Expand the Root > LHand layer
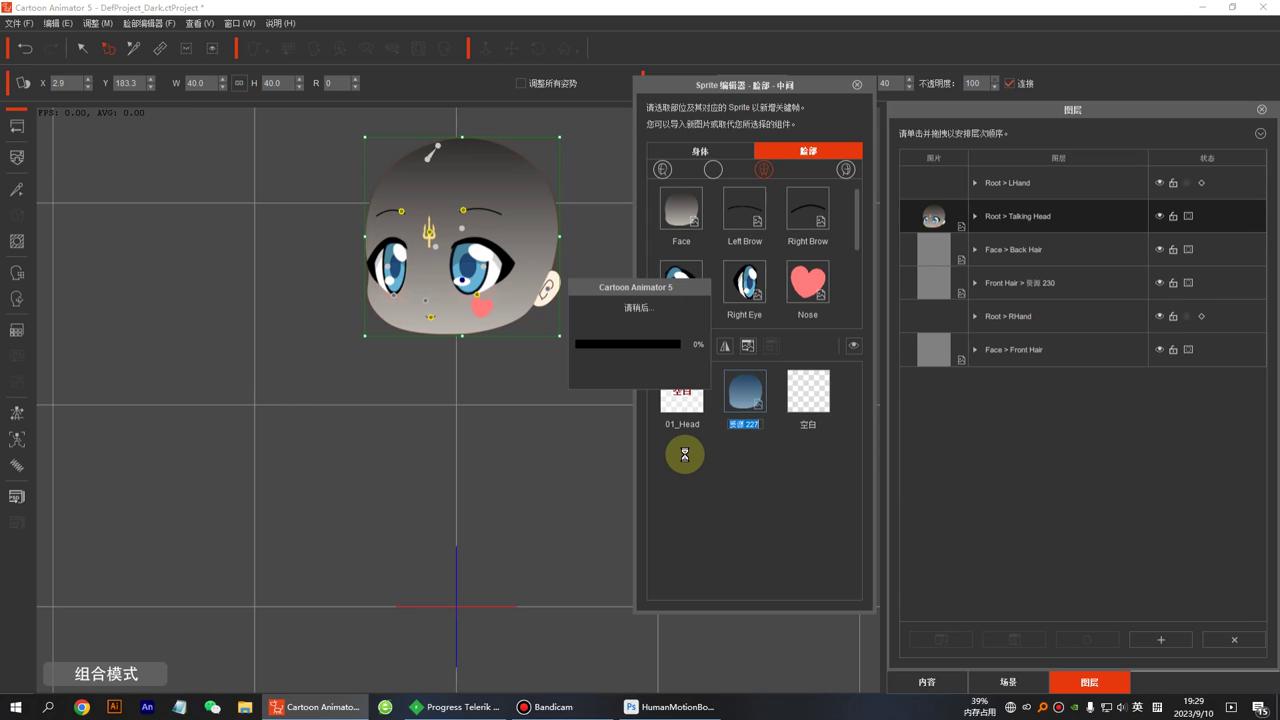The height and width of the screenshot is (720, 1280). tap(975, 183)
